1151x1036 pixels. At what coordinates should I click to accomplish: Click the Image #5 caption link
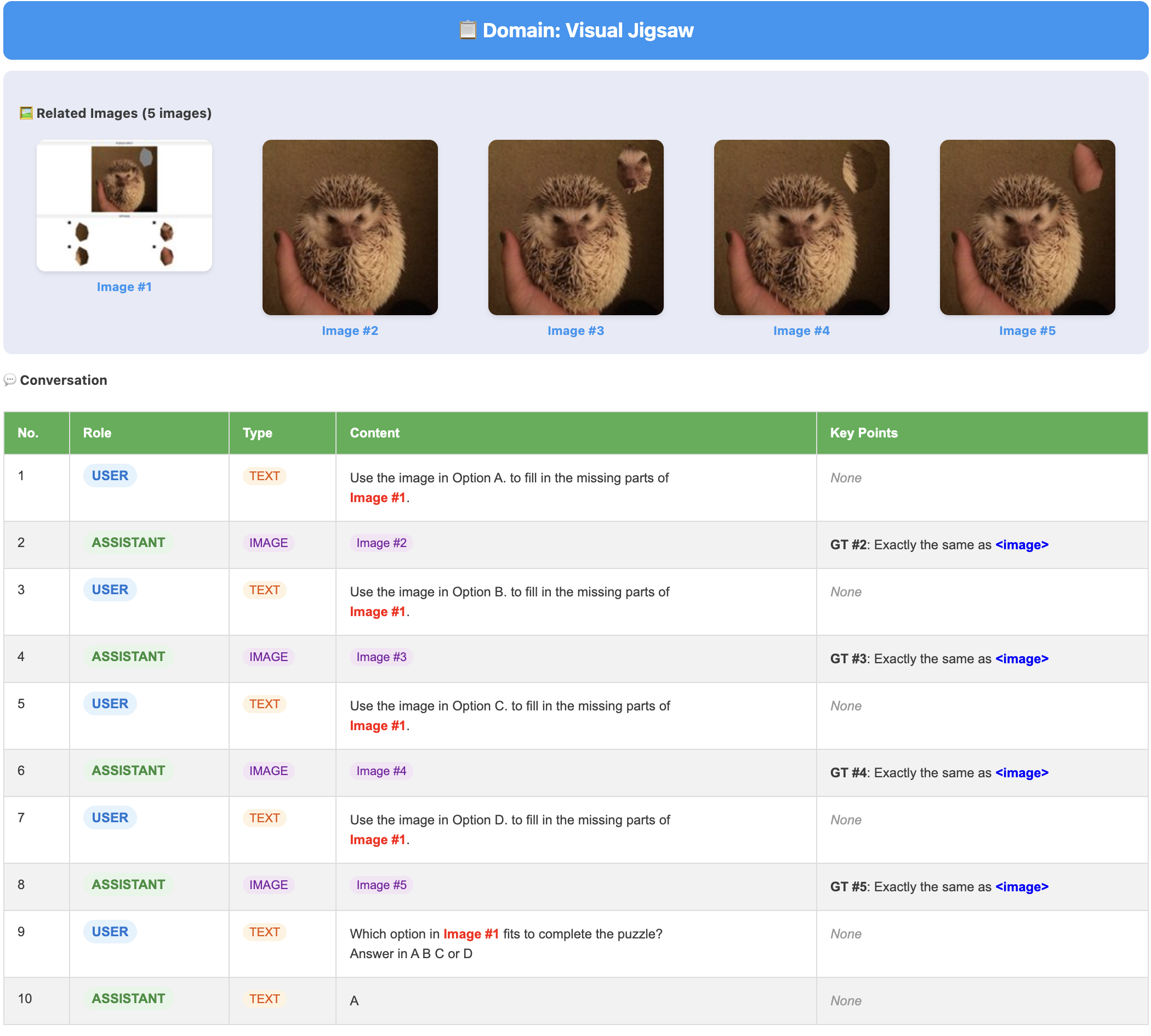[1027, 331]
